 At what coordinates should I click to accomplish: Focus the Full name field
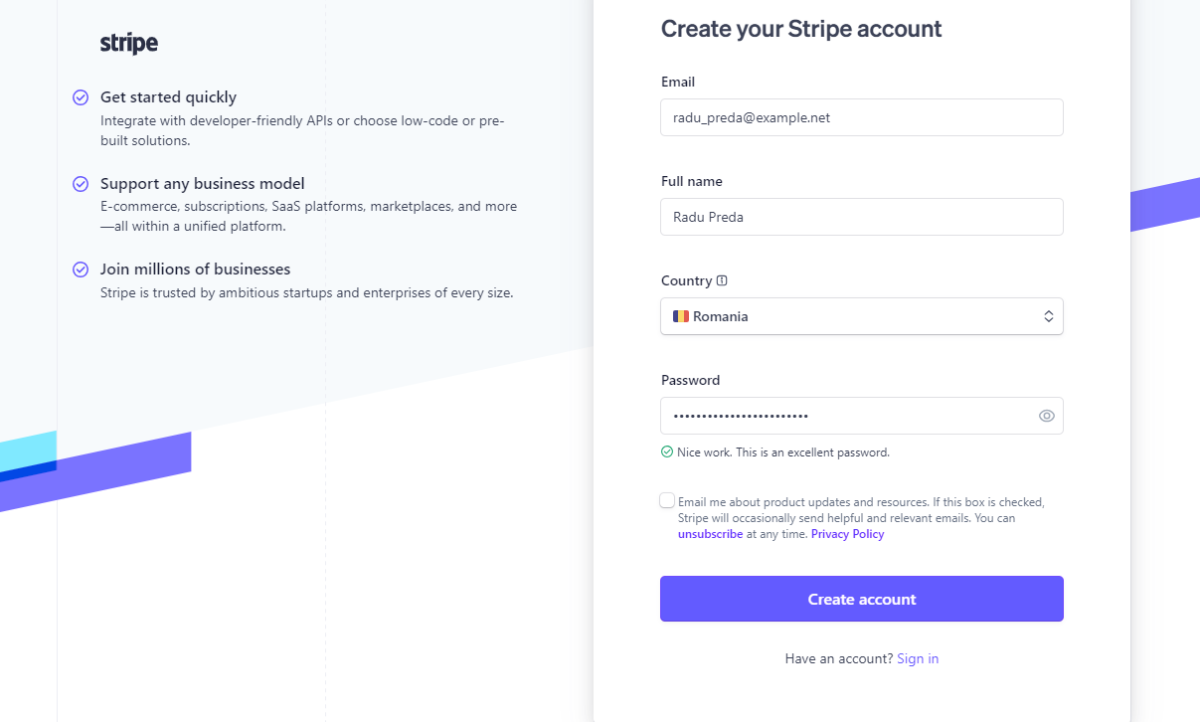click(862, 217)
